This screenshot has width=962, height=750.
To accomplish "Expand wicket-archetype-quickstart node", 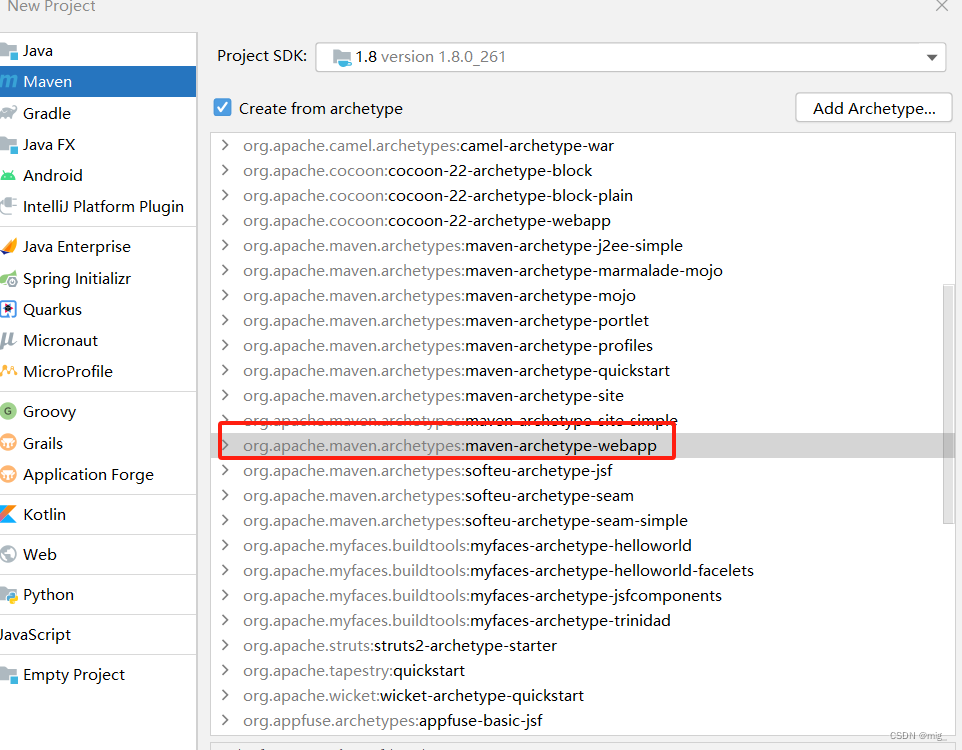I will coord(225,695).
